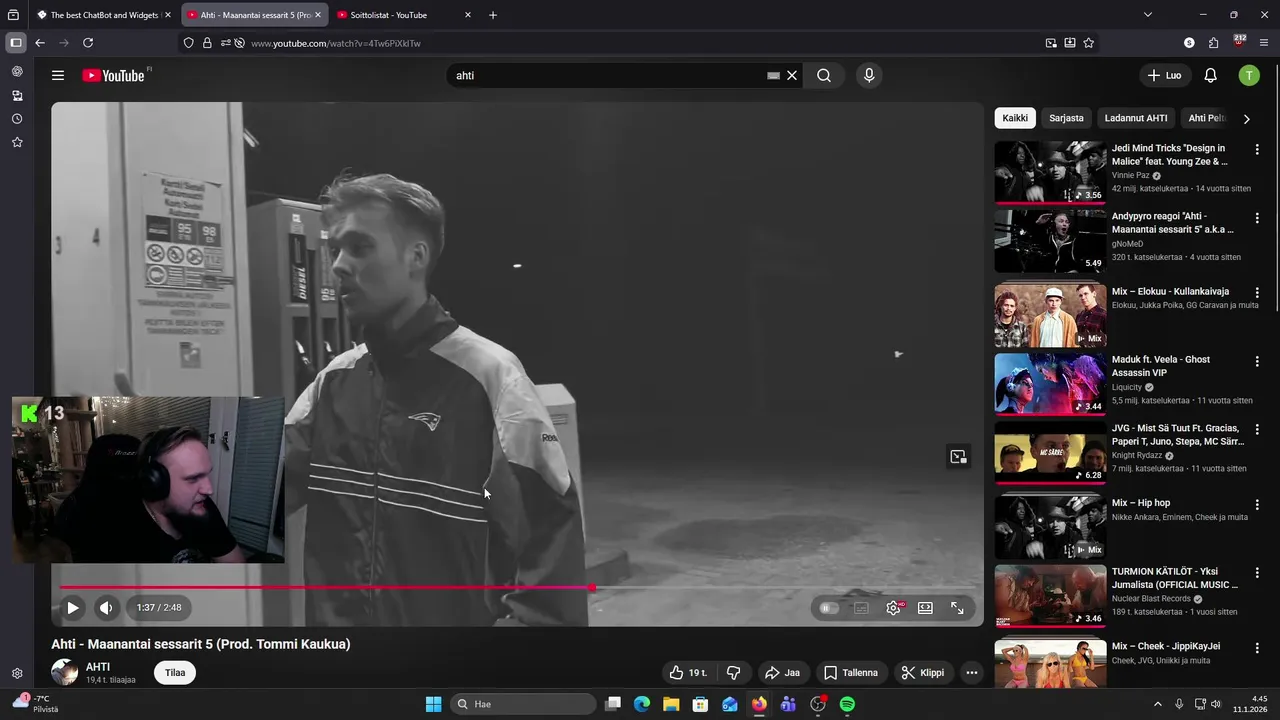Screen dimensions: 1280x720
Task: Open the player settings gear menu
Action: tap(893, 608)
